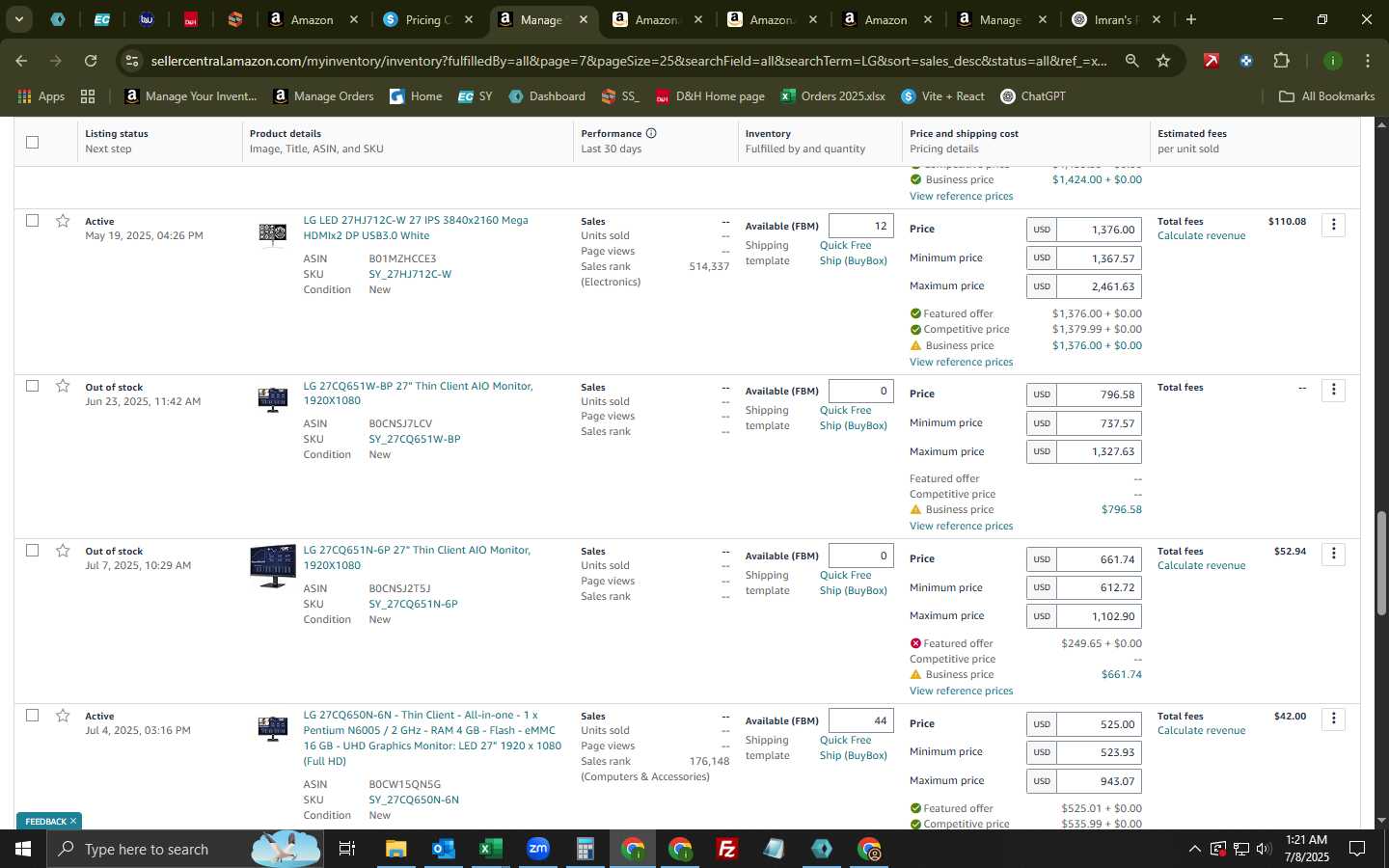This screenshot has width=1389, height=868.
Task: Click Quick Free Ship template for 27CQ650N-6N
Action: click(x=853, y=747)
